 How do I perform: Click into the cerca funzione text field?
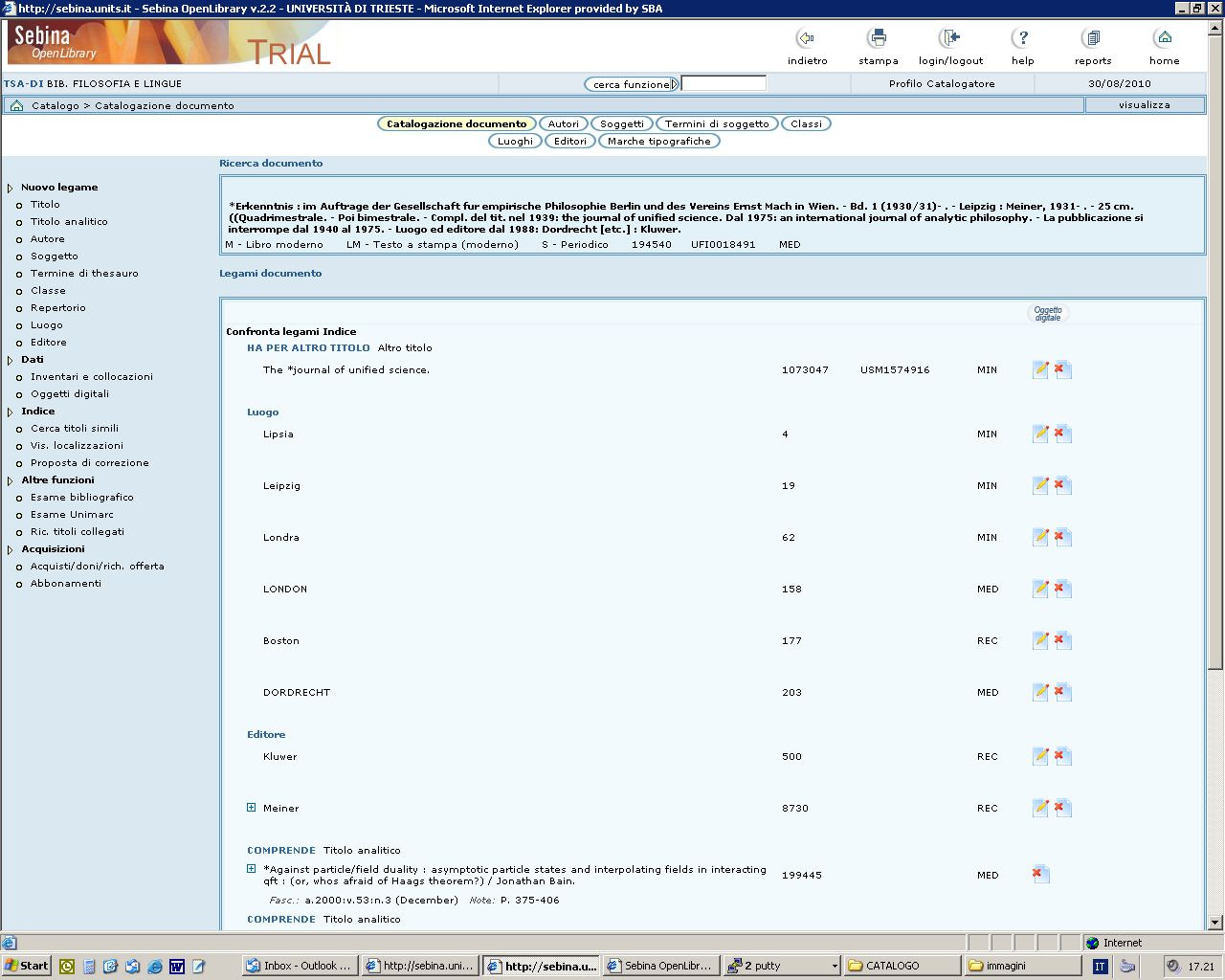pos(724,83)
